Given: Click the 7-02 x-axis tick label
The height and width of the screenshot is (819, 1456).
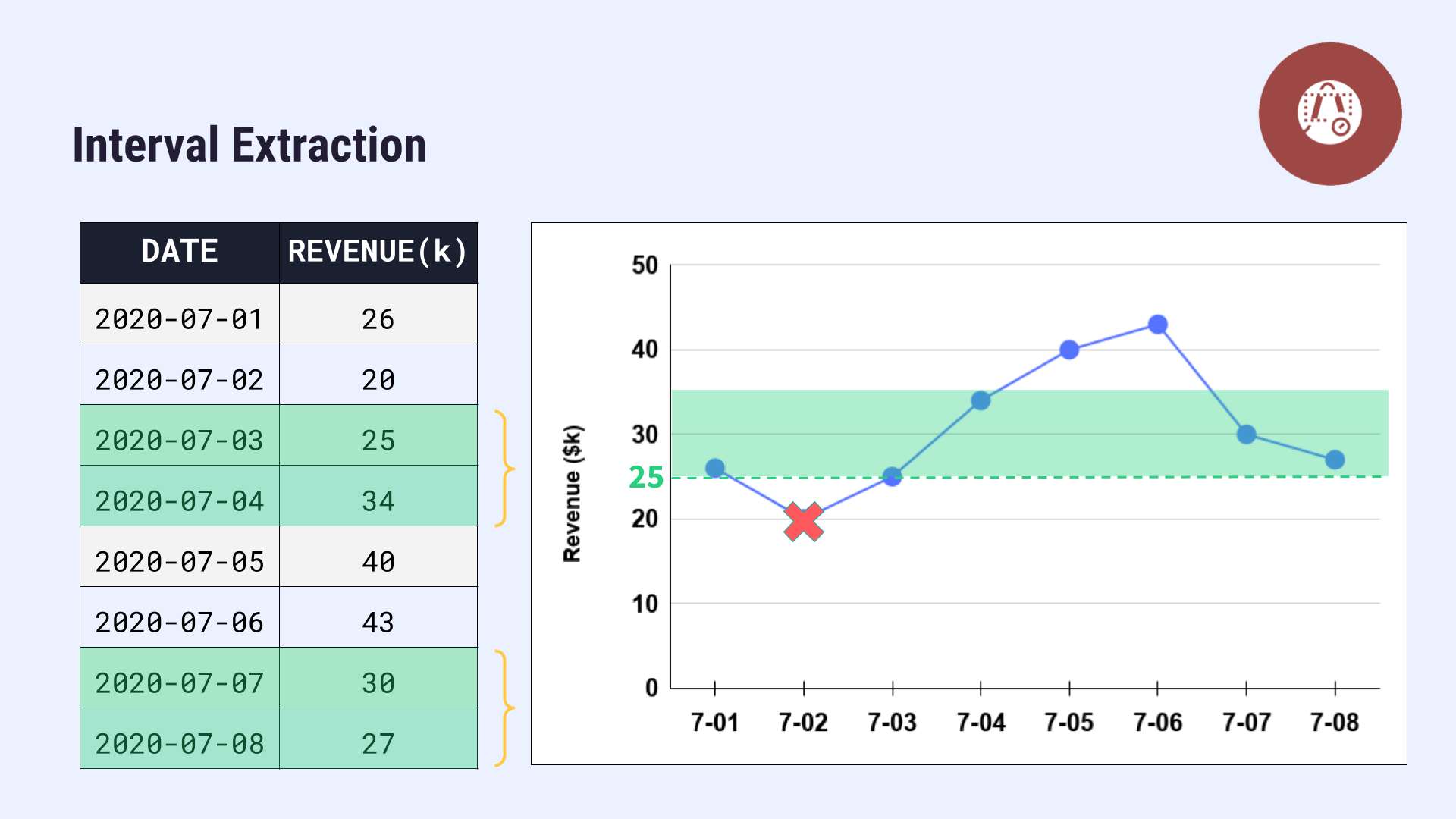Looking at the screenshot, I should click(803, 722).
